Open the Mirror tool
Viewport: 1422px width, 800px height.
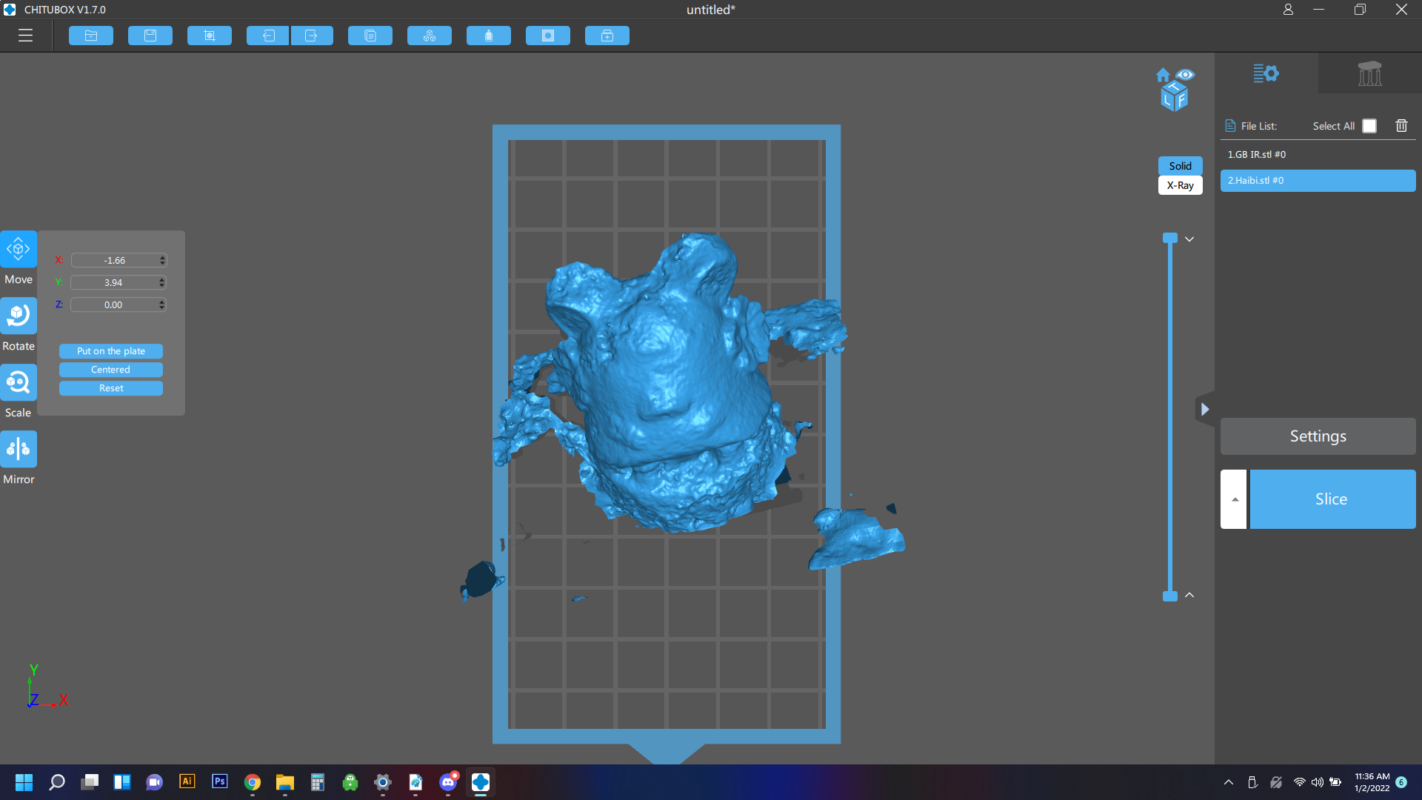[x=19, y=450]
